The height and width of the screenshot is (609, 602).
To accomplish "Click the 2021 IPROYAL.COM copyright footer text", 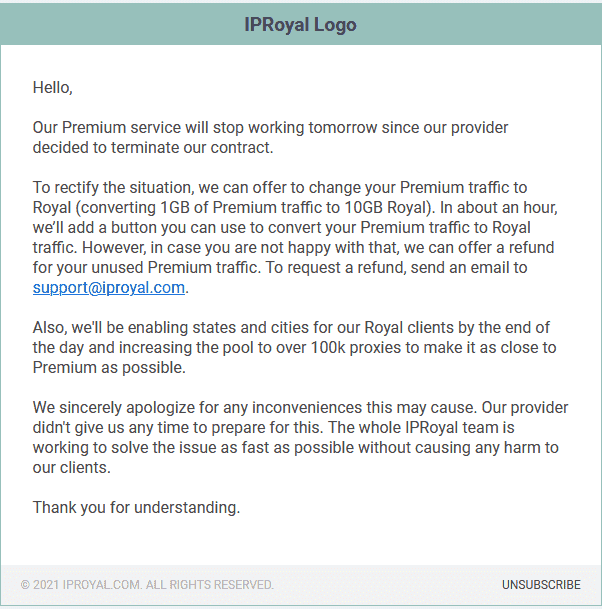I will coord(147,585).
